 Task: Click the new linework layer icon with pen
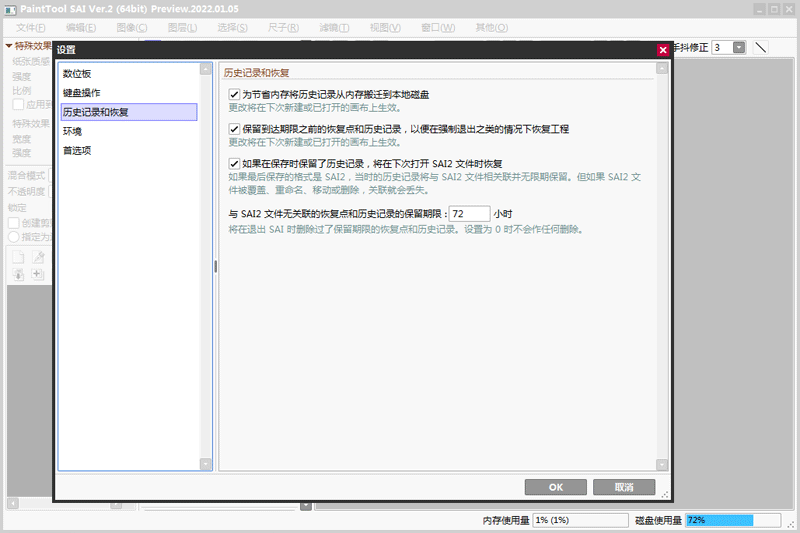pos(38,258)
